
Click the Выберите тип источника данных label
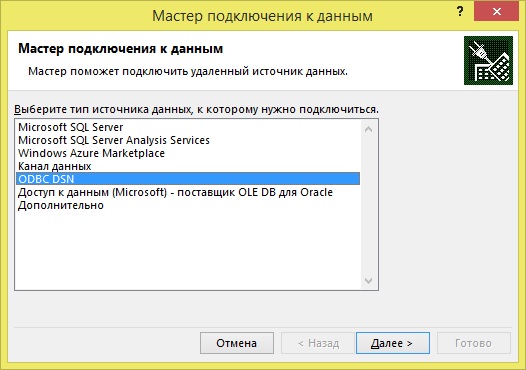click(x=196, y=109)
